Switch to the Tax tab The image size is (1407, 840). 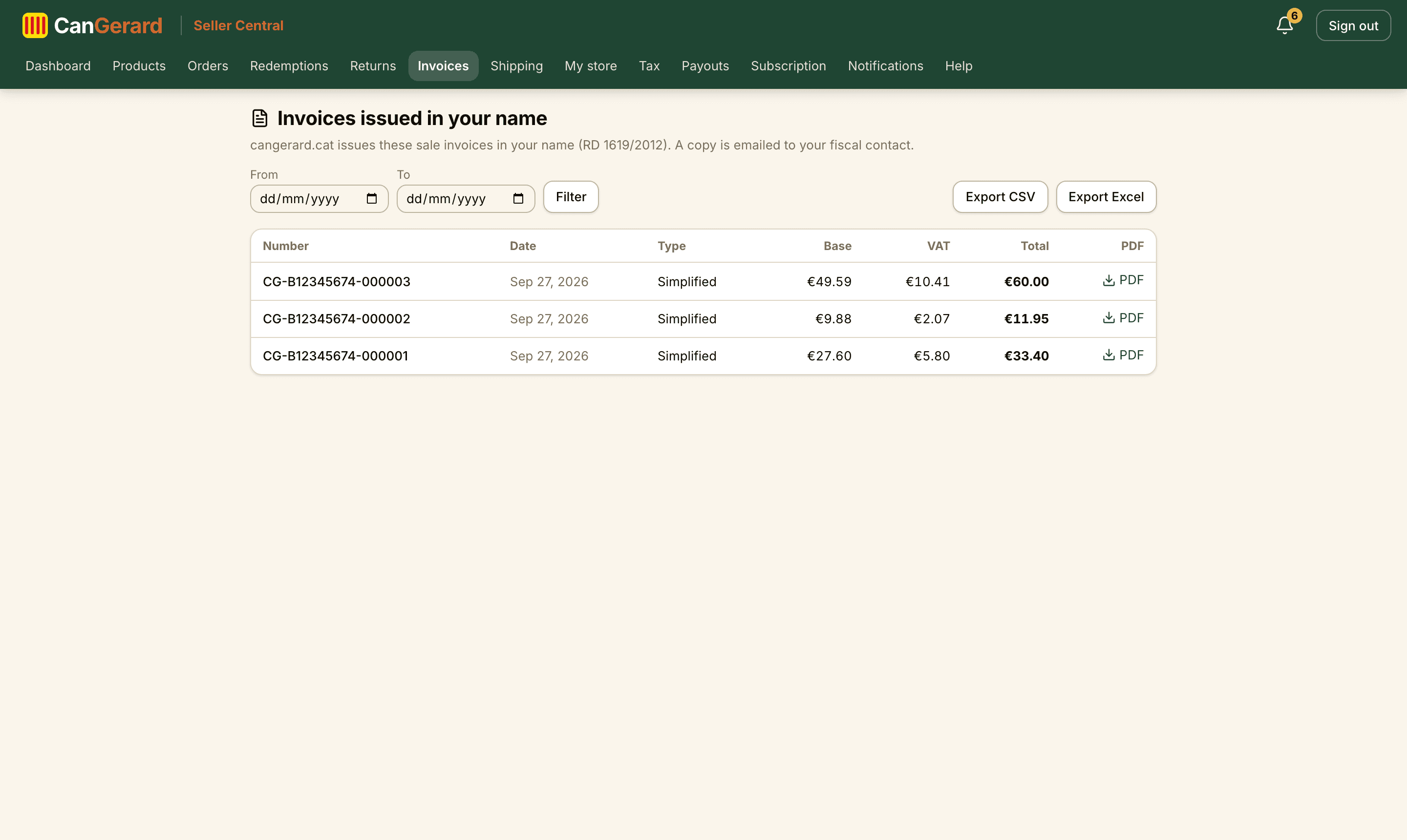click(649, 65)
